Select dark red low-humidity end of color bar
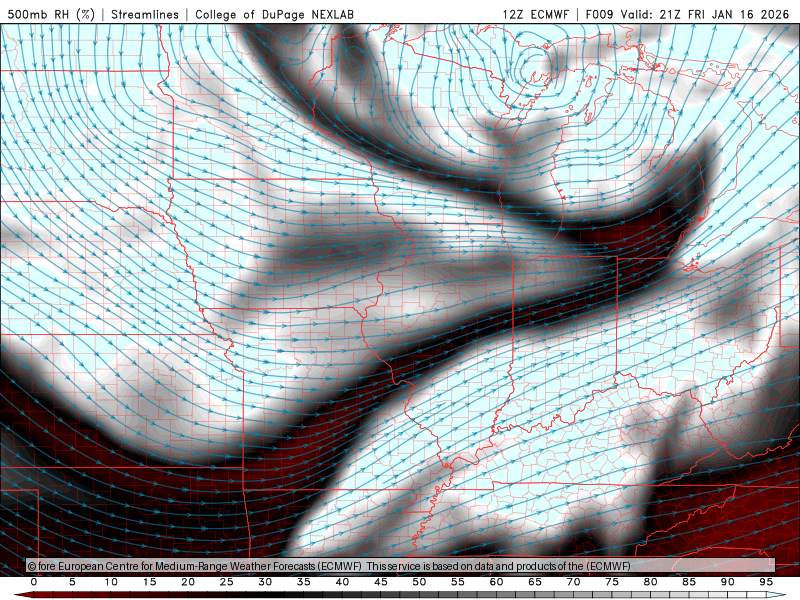 pos(26,595)
